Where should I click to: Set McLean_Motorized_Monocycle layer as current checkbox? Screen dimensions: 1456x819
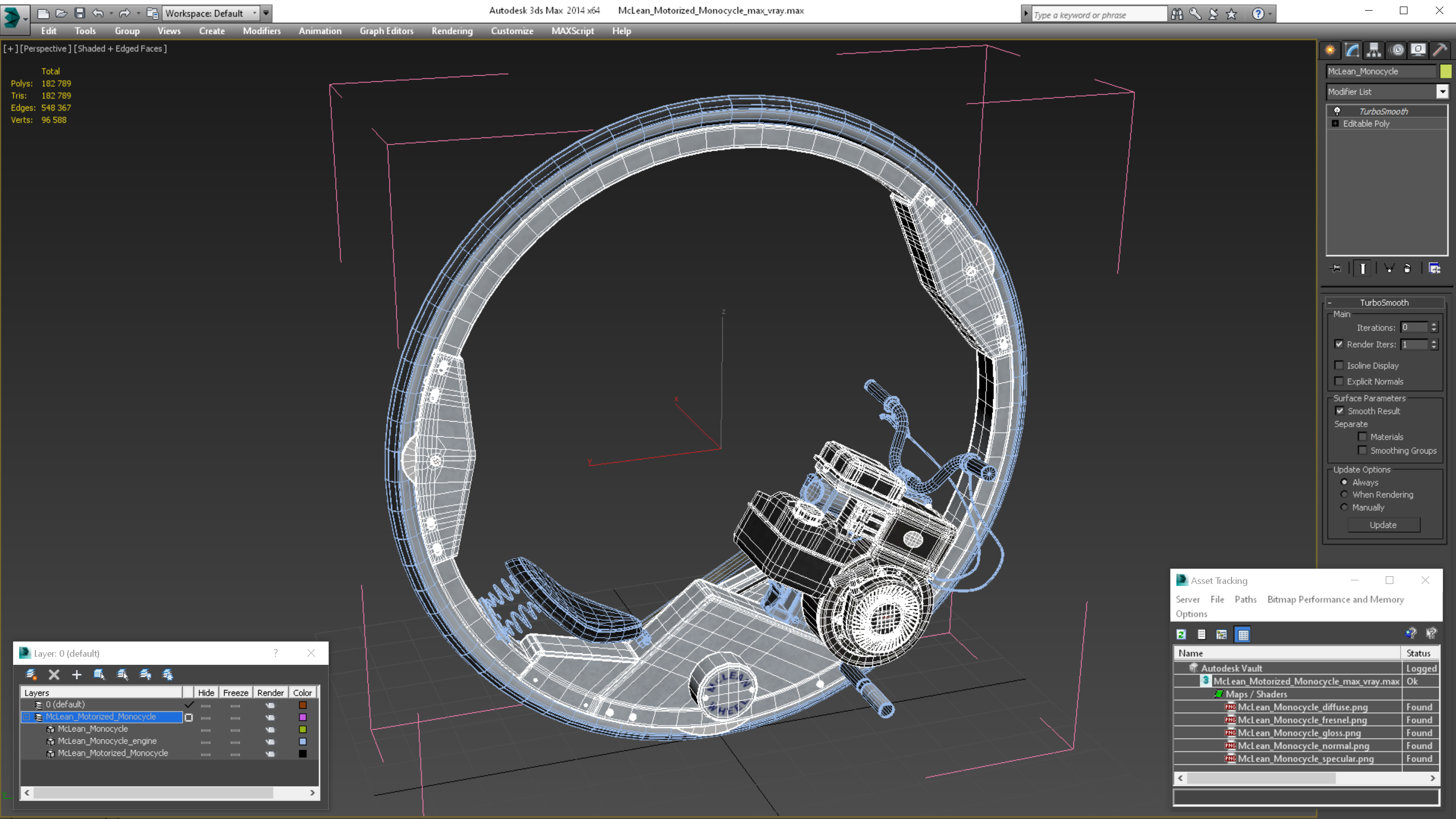point(189,717)
